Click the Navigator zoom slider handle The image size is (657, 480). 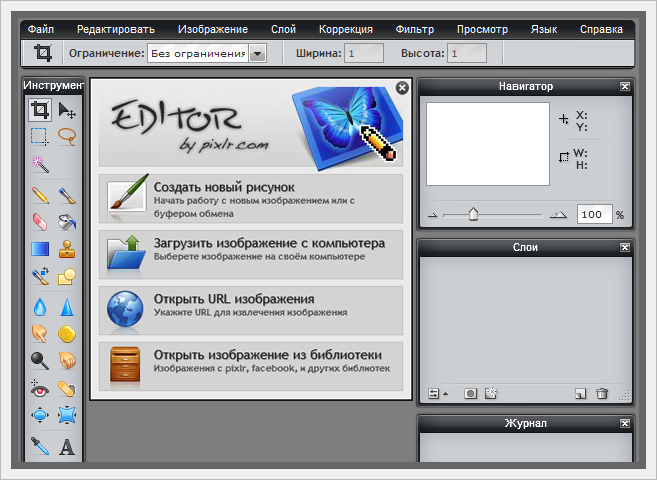click(x=473, y=214)
